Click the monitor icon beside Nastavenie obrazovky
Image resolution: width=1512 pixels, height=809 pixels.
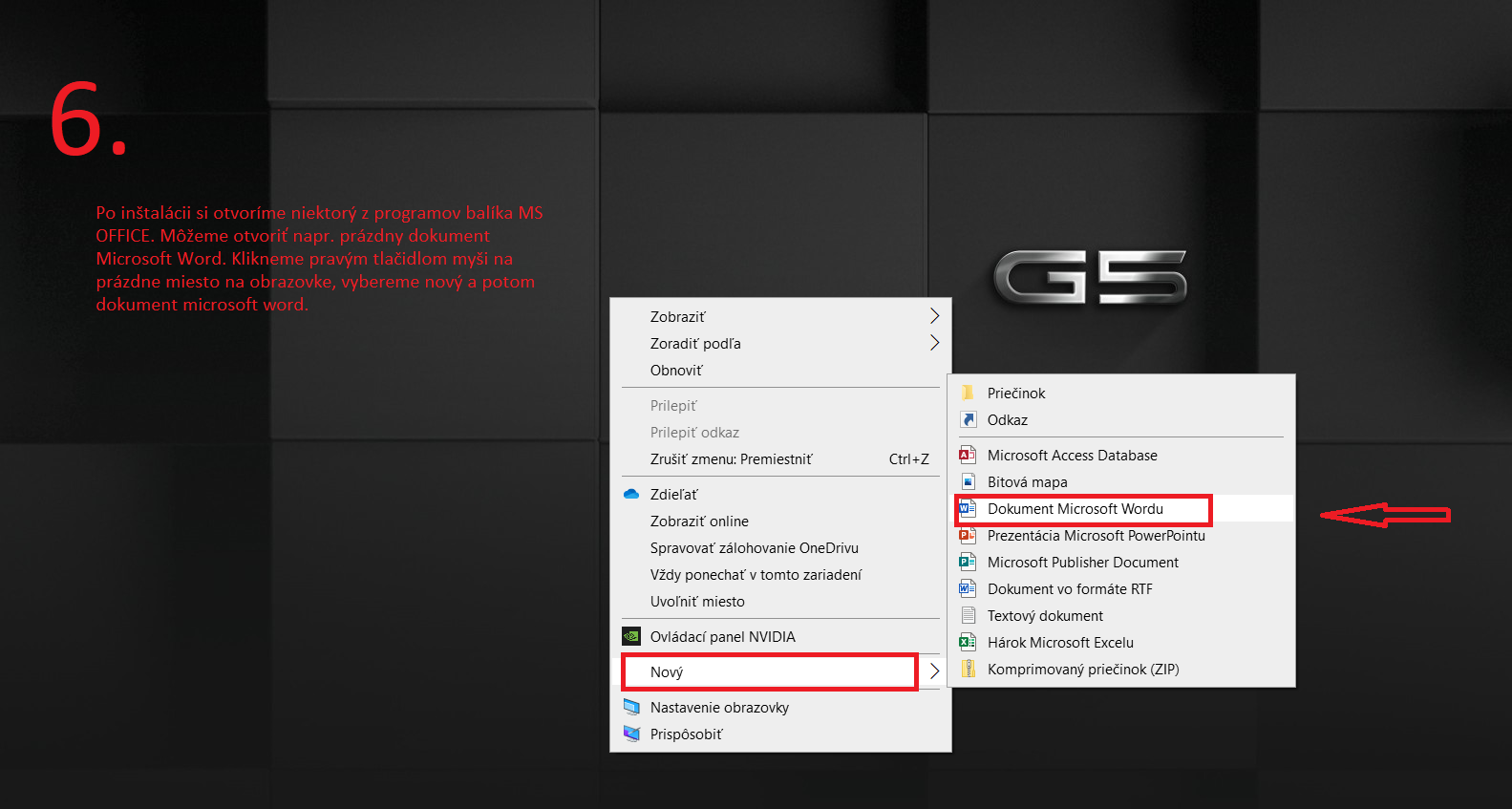click(631, 707)
